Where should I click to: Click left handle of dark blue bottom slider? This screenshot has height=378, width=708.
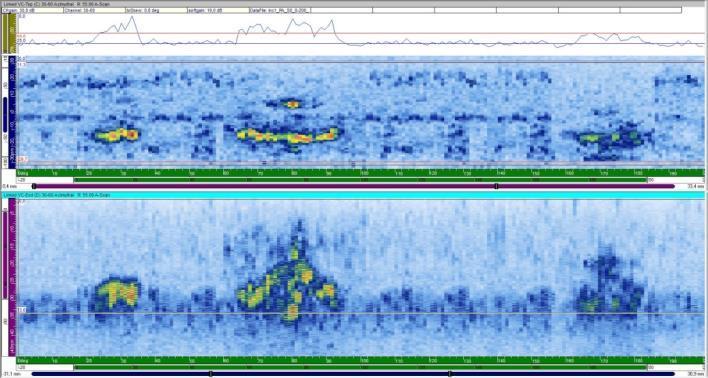pyautogui.click(x=210, y=374)
